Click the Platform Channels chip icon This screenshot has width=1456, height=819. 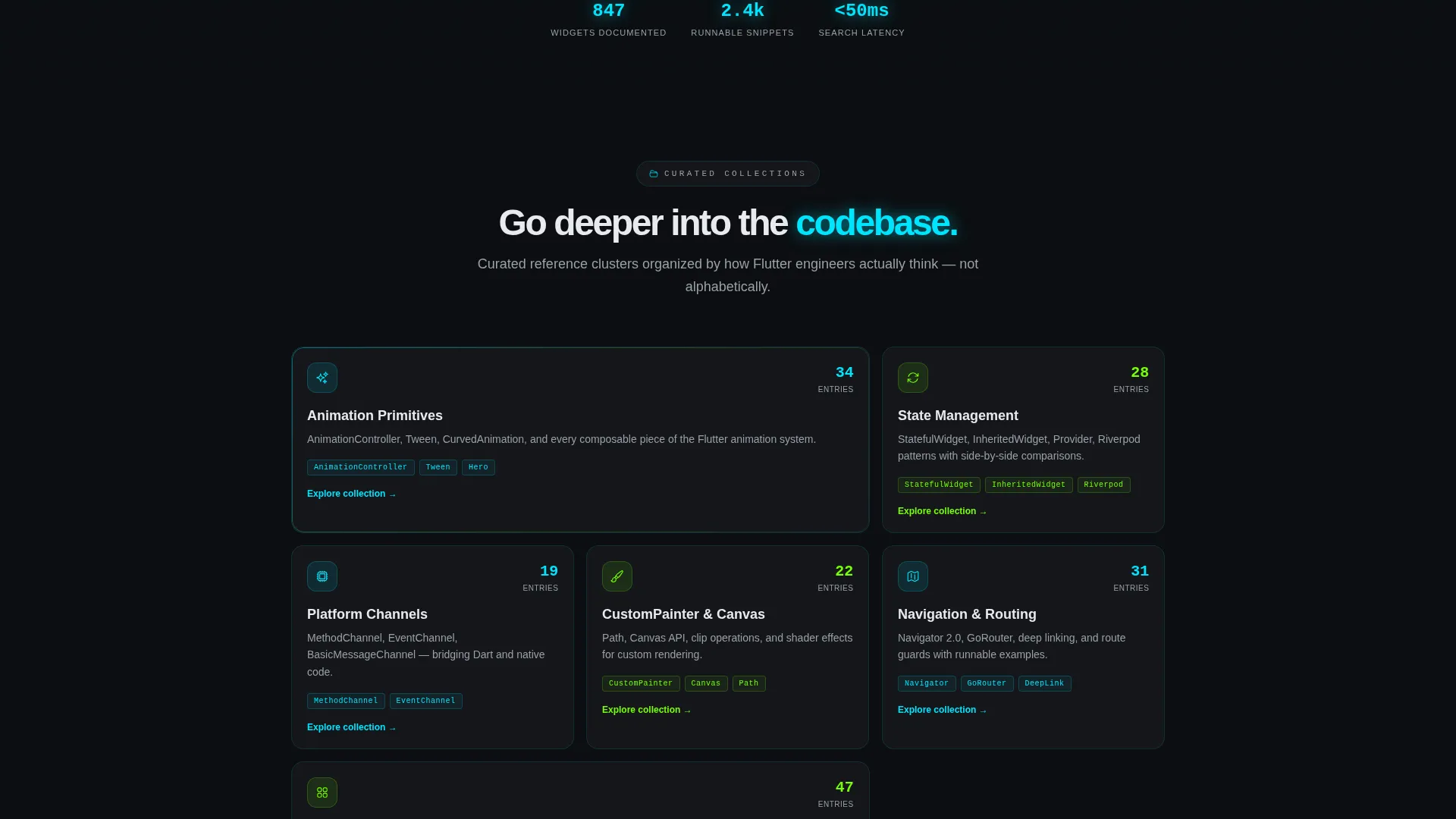click(x=322, y=576)
